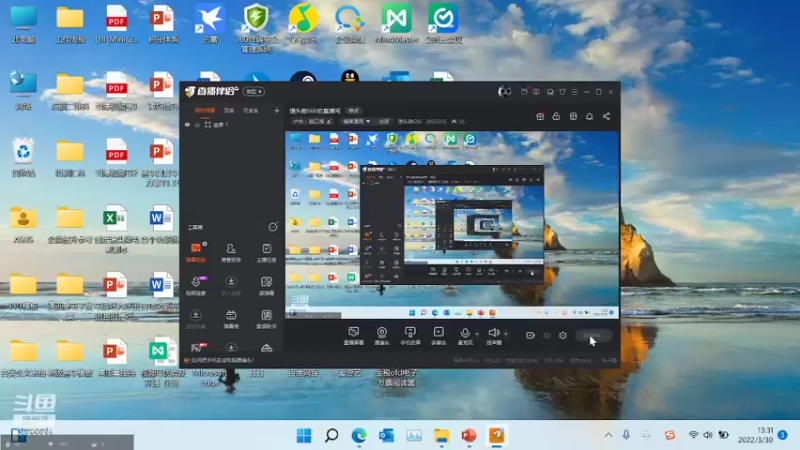
Task: Open the tool with red badge in bottom toolbox row
Action: click(197, 348)
